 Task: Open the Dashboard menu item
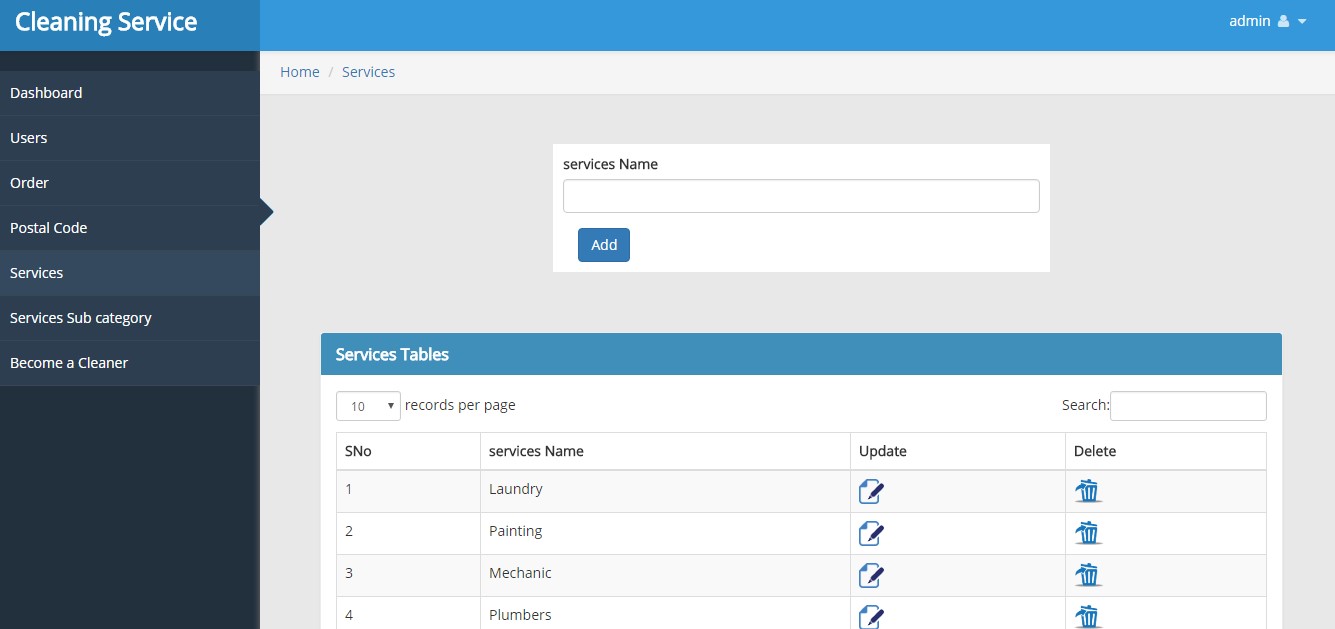pyautogui.click(x=46, y=92)
